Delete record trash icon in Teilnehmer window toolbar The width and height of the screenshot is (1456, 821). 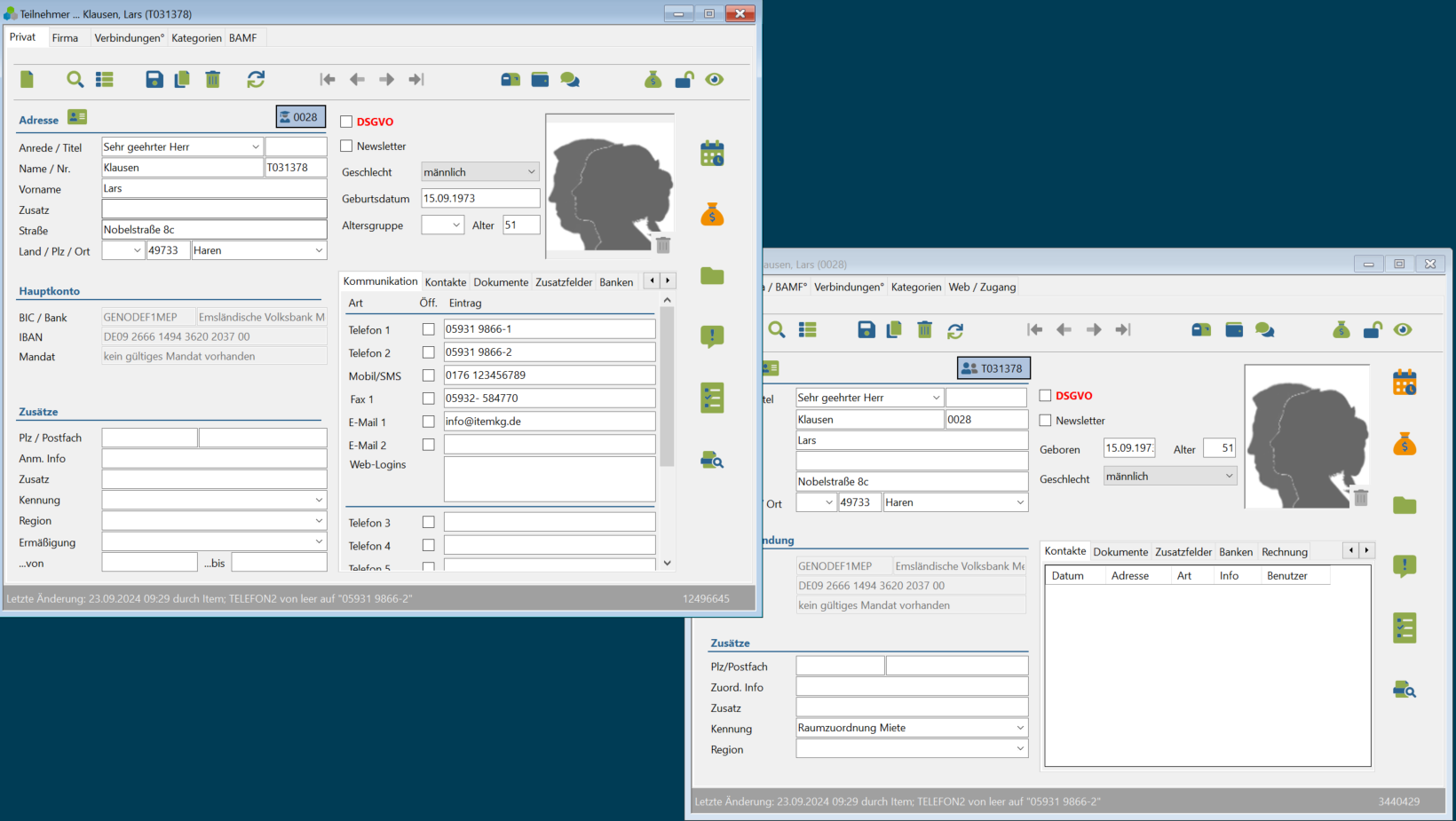click(213, 80)
